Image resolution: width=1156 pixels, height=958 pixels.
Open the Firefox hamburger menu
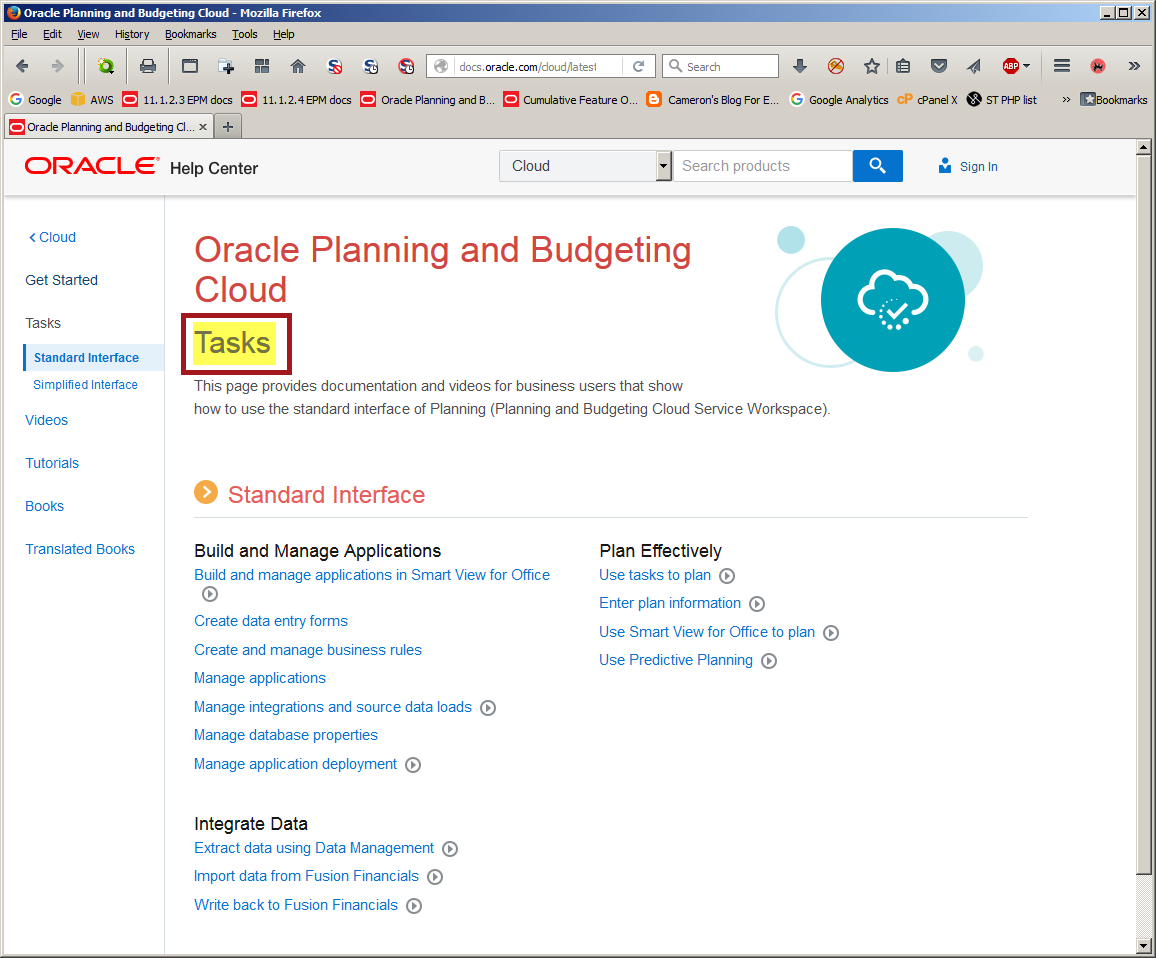[x=1062, y=66]
